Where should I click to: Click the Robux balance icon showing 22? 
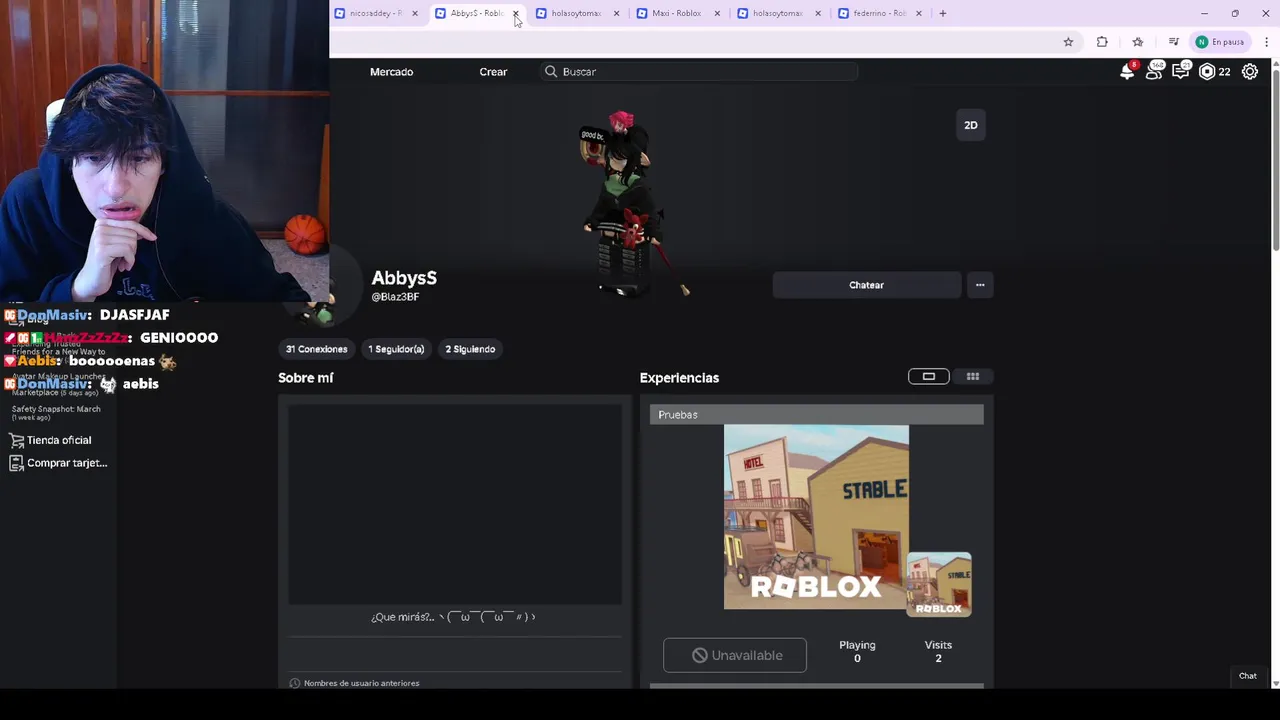[1207, 71]
